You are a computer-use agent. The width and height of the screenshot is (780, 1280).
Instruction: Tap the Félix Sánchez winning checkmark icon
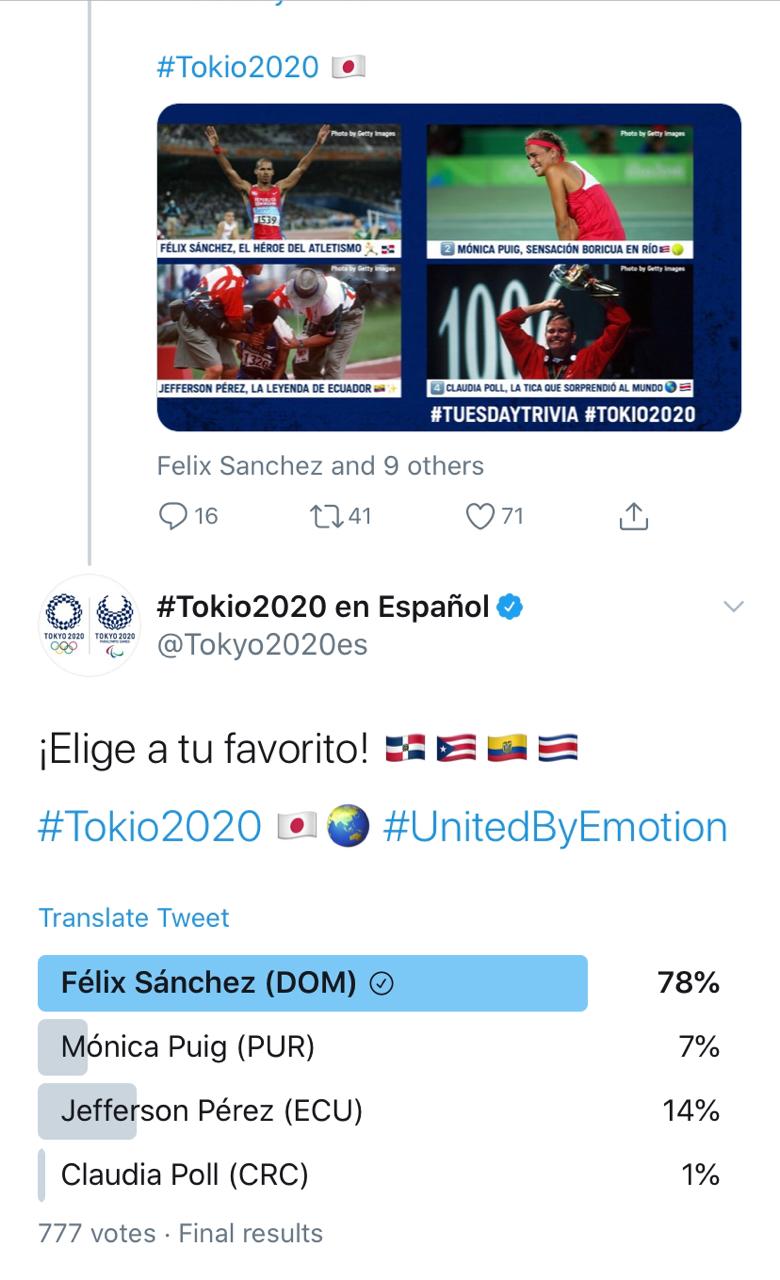click(x=381, y=984)
